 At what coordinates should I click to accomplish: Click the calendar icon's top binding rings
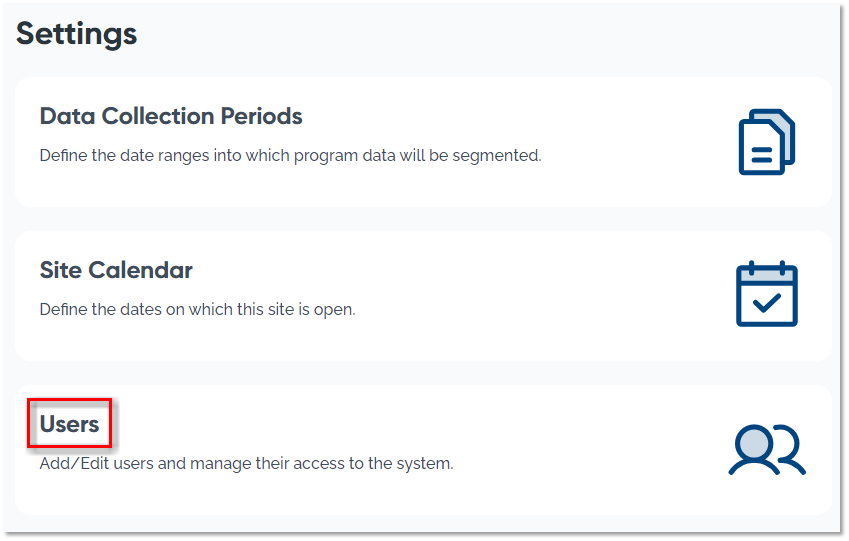(x=766, y=266)
